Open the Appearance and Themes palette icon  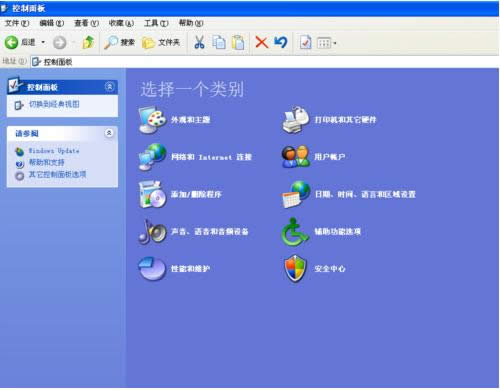pyautogui.click(x=152, y=119)
